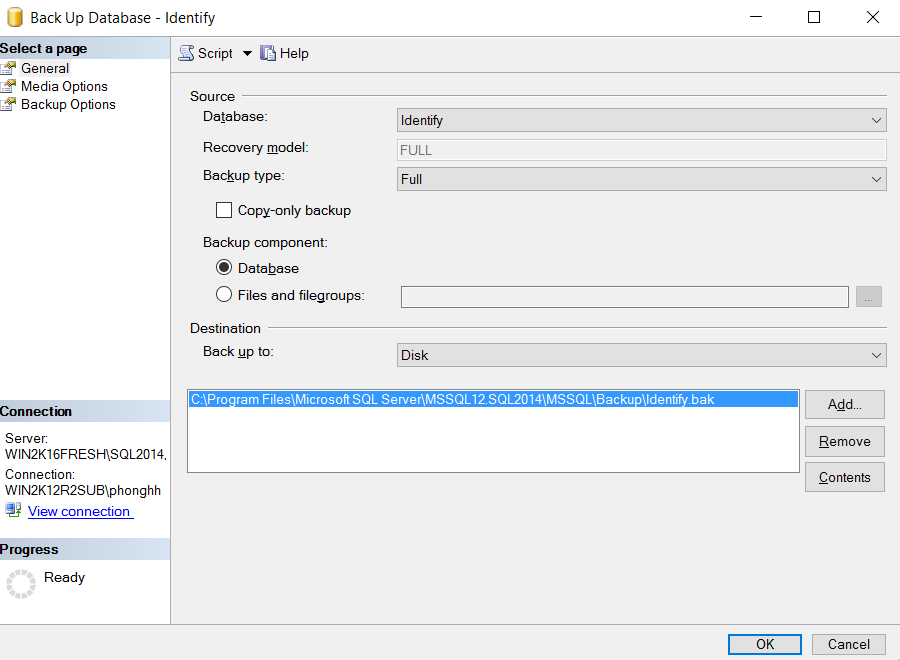This screenshot has width=900, height=660.
Task: Click the database icon in title bar
Action: click(x=15, y=18)
